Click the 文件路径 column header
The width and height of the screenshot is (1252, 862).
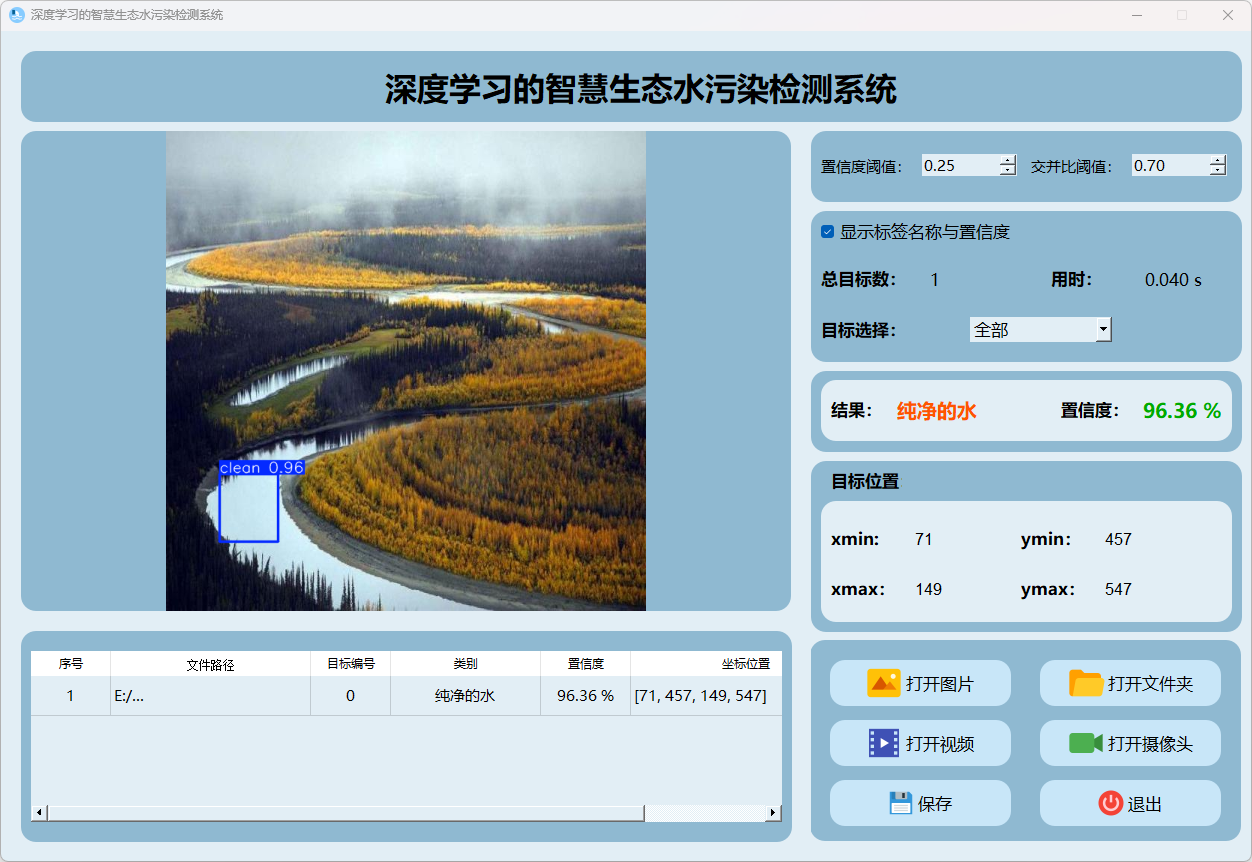[x=210, y=664]
